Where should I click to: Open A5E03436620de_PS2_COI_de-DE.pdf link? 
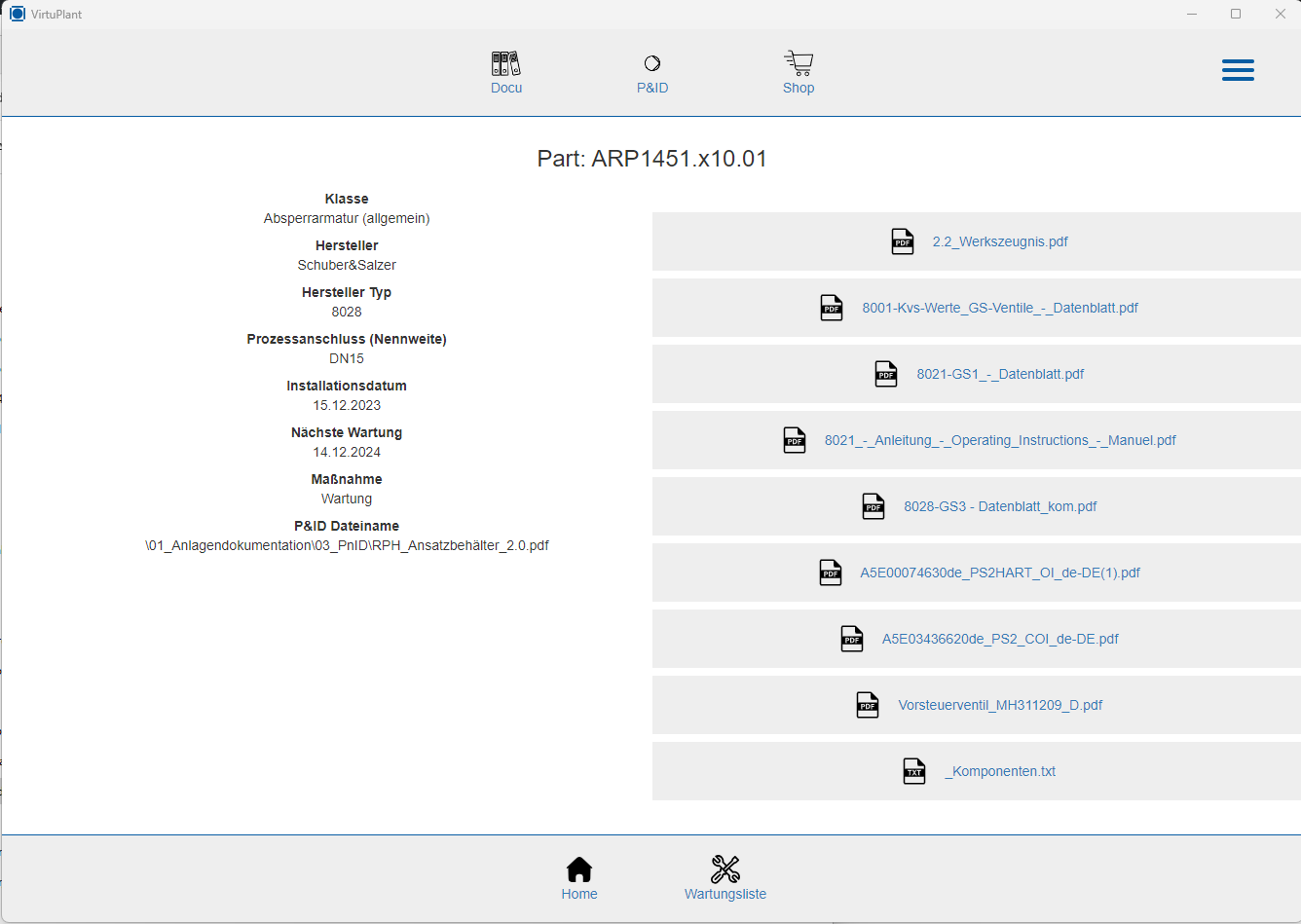[x=1000, y=639]
